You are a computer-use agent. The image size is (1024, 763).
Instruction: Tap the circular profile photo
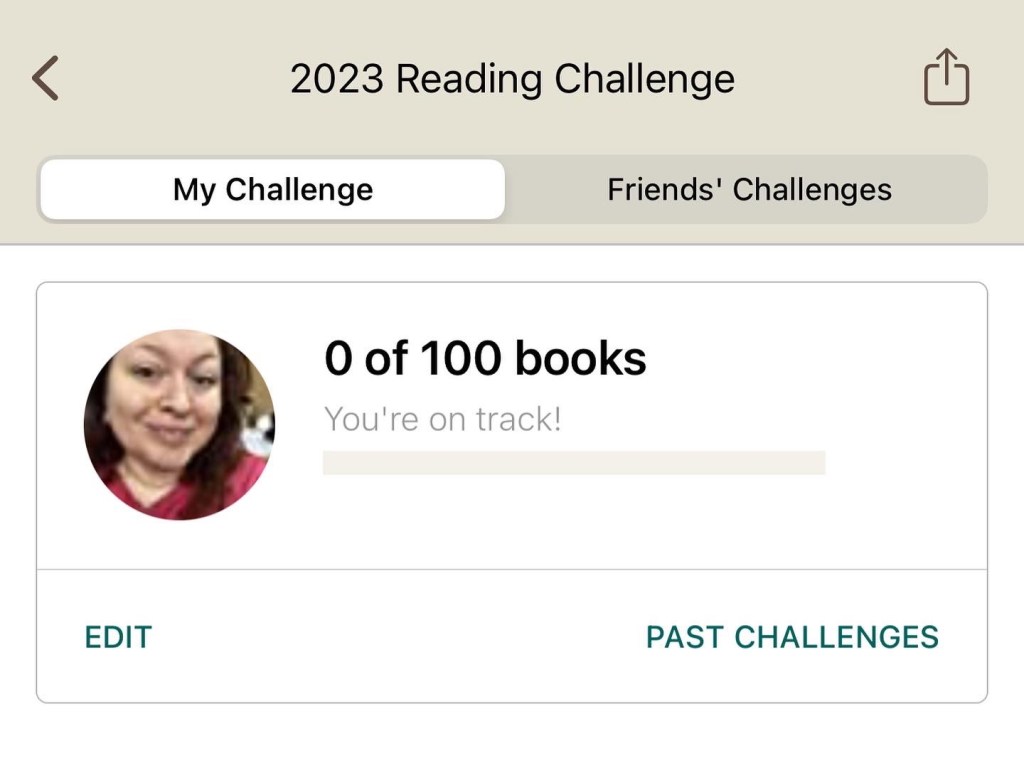[x=179, y=425]
